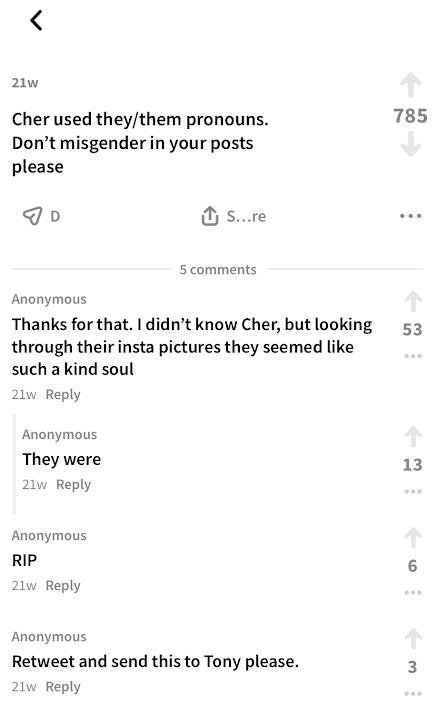Screen dimensions: 436x715
Task: Upvote the 'Thanks for that' comment
Action: coord(413,301)
